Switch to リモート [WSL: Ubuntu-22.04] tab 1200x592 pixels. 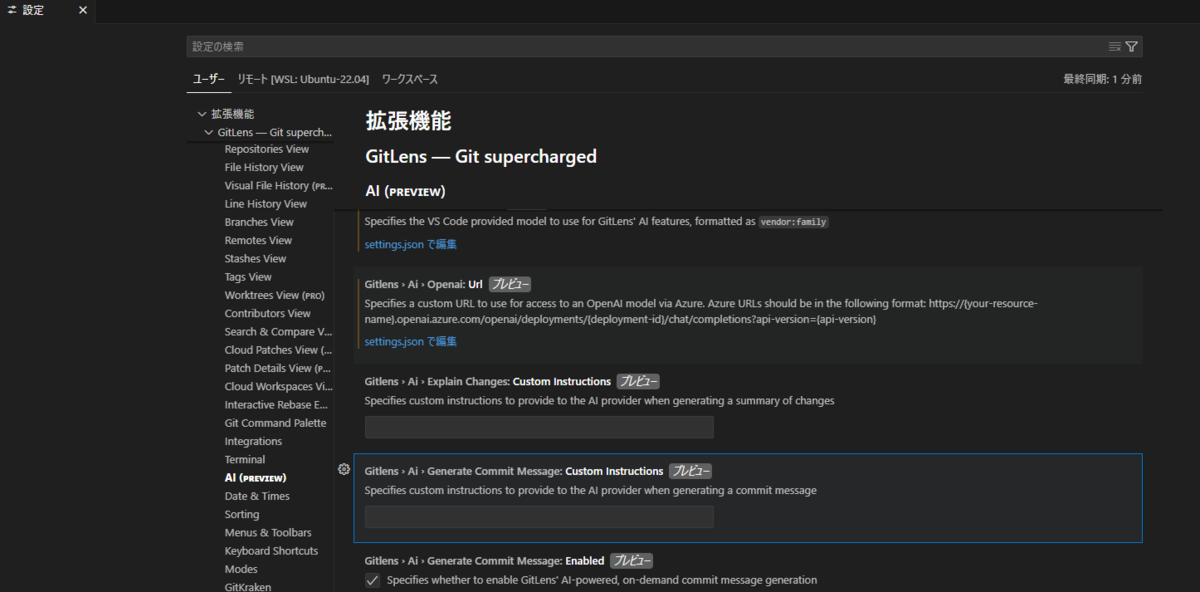pos(303,79)
